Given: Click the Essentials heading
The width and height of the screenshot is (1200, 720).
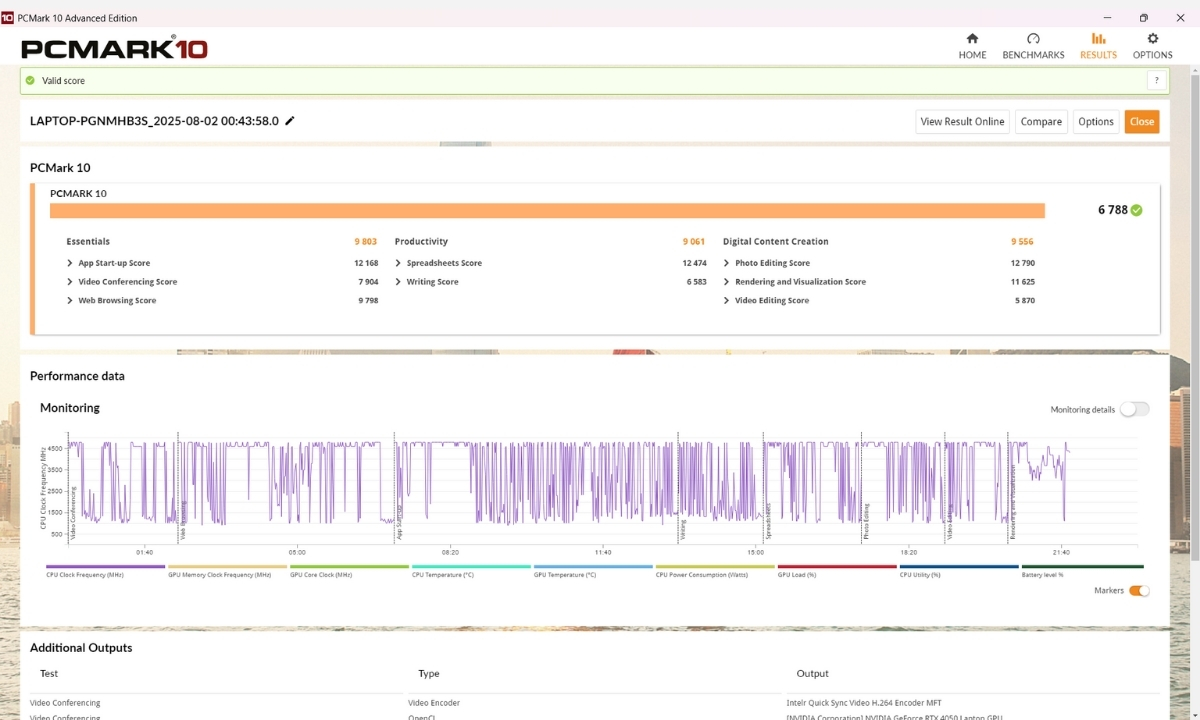Looking at the screenshot, I should pos(88,242).
